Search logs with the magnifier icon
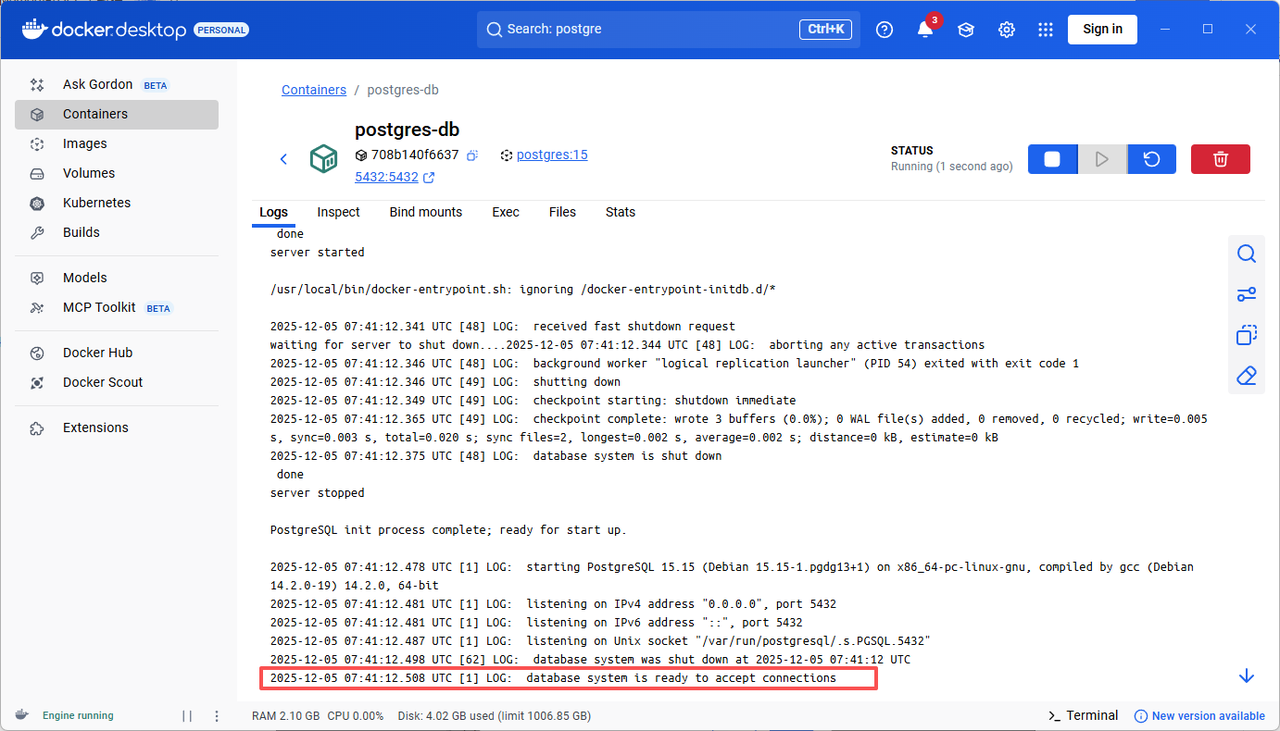 click(1246, 254)
